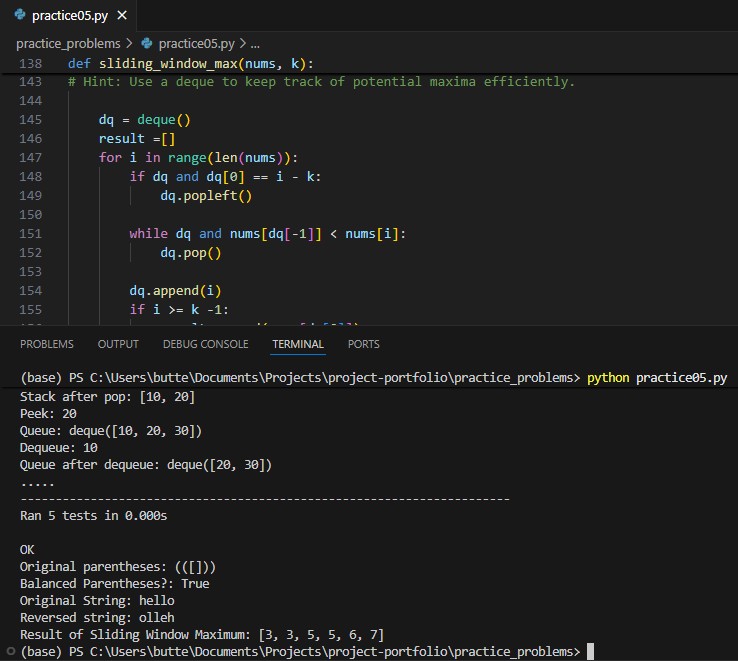
Task: Click the dq.pop() statement
Action: [191, 253]
